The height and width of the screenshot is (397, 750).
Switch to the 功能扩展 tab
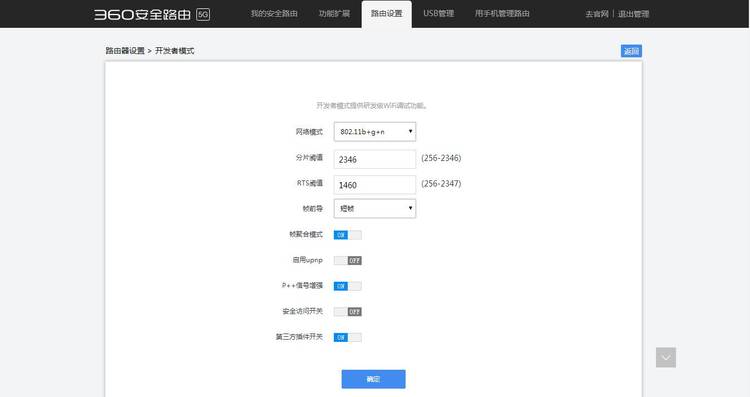[x=334, y=13]
